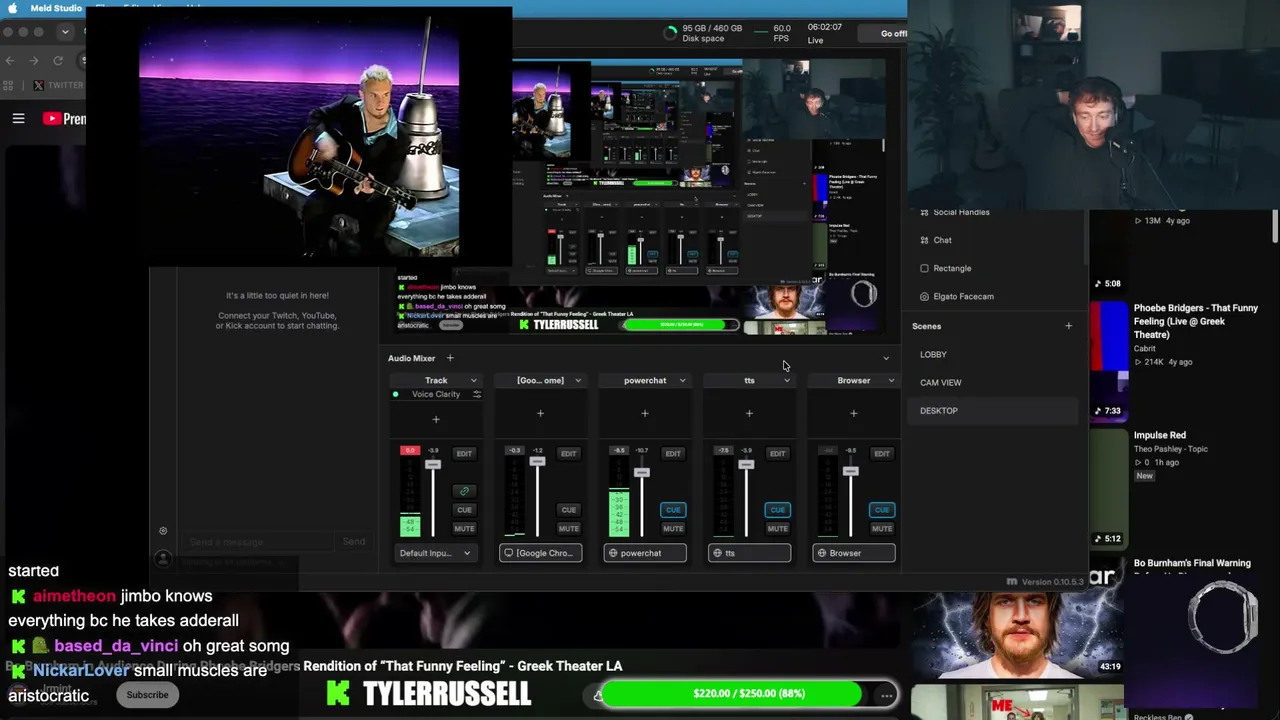Open the browser tab list chevron
Screen dimensions: 1280x720
point(65,32)
